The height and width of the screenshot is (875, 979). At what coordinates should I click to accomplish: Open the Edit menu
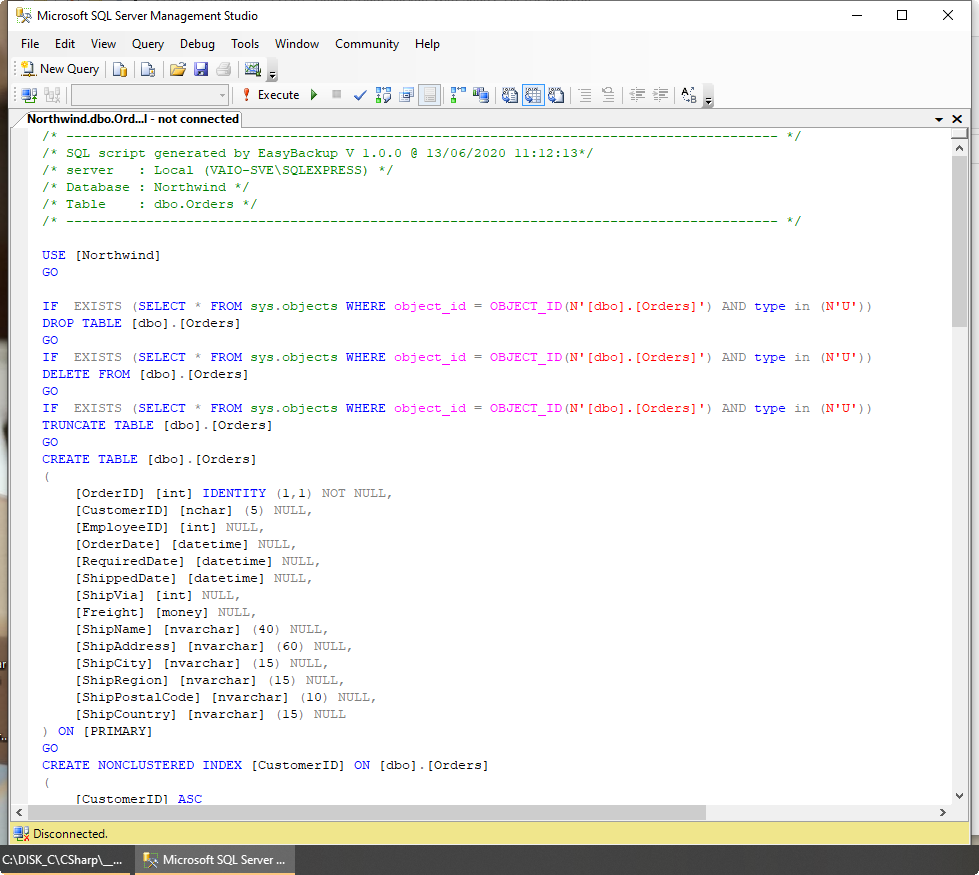(x=65, y=44)
